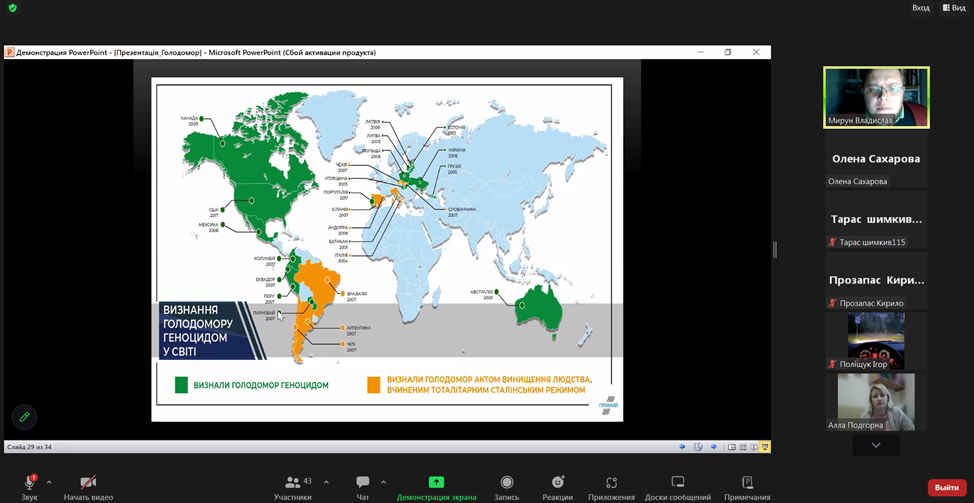The width and height of the screenshot is (974, 503).
Task: Toggle microphone with the Звук button
Action: [29, 485]
